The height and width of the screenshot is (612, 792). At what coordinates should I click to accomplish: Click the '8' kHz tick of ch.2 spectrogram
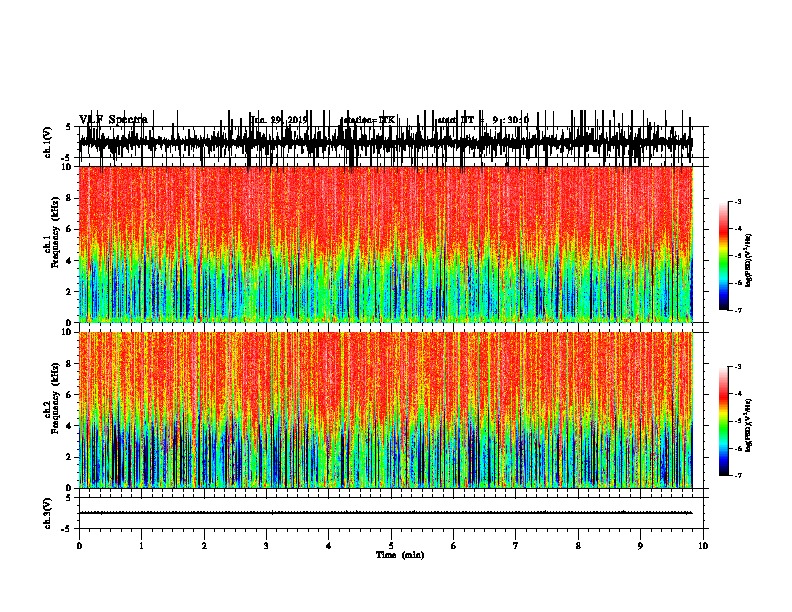point(69,364)
